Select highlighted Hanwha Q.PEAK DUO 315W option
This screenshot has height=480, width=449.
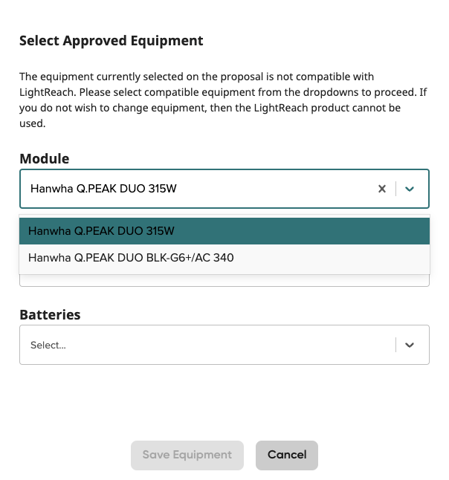[x=224, y=231]
